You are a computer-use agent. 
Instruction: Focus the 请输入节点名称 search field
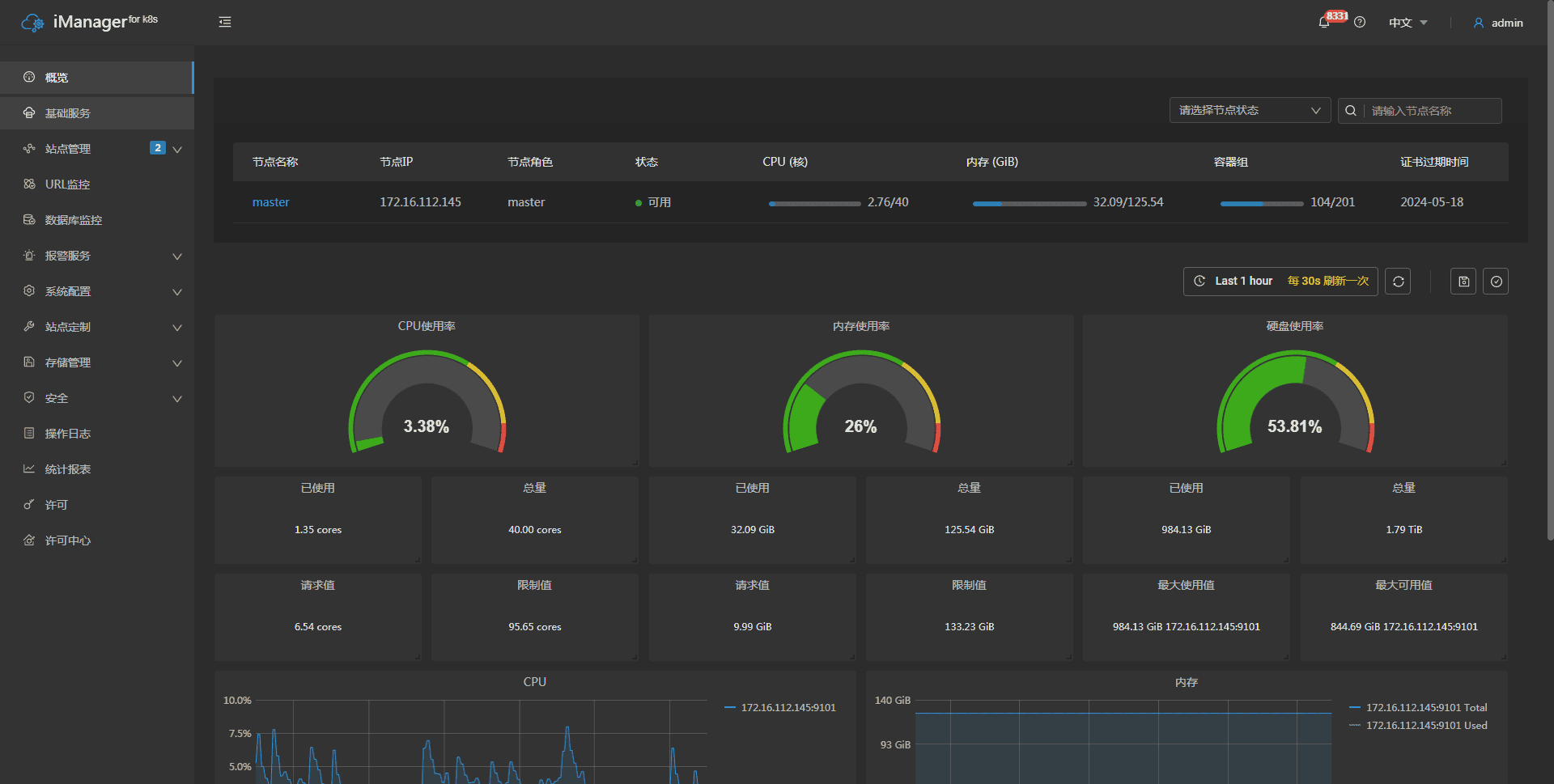[1431, 111]
